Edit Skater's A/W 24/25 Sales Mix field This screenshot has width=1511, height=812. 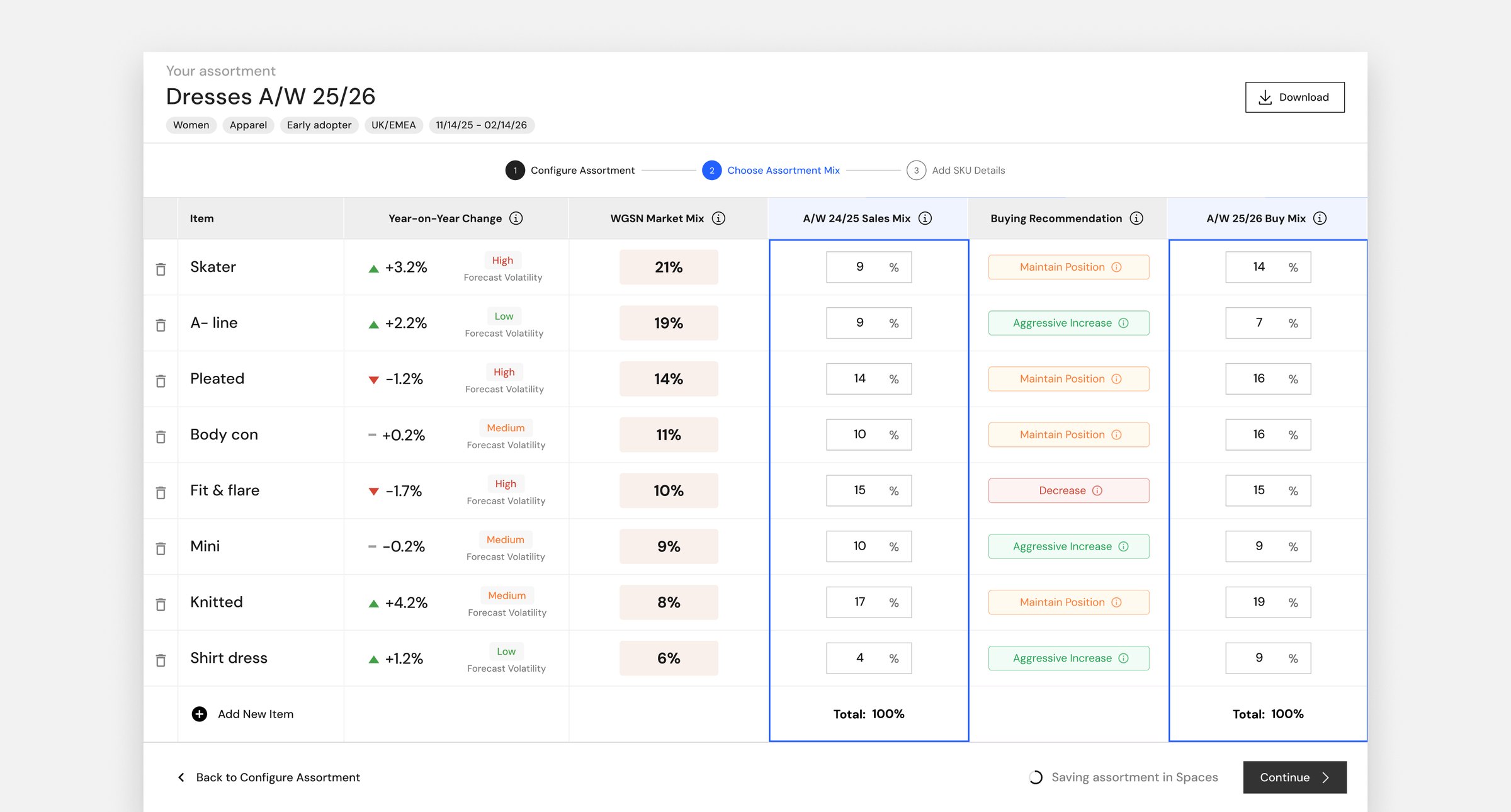point(869,267)
